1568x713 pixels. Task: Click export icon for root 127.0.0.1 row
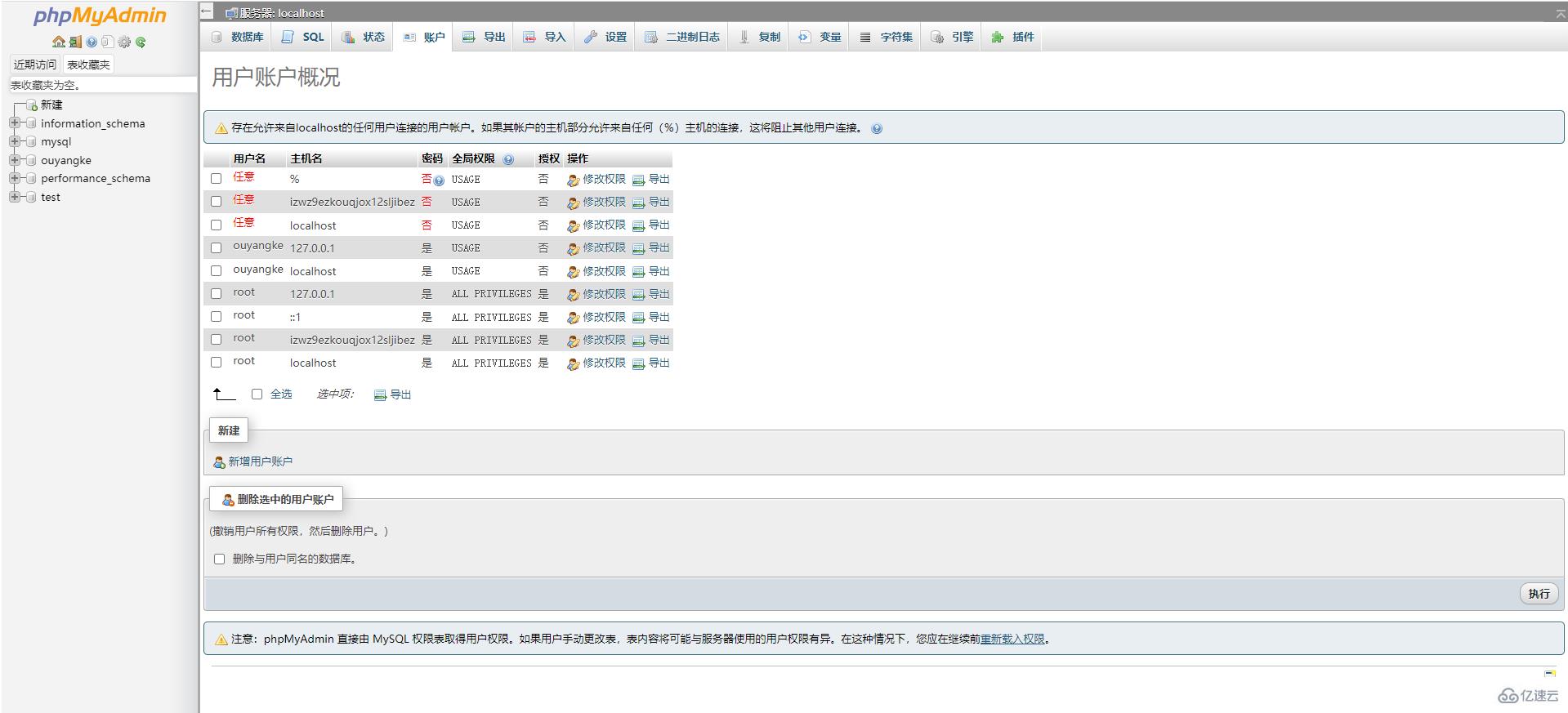tap(639, 295)
